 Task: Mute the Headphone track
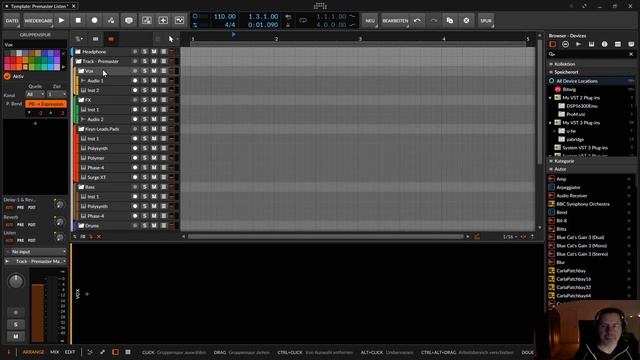pos(154,52)
